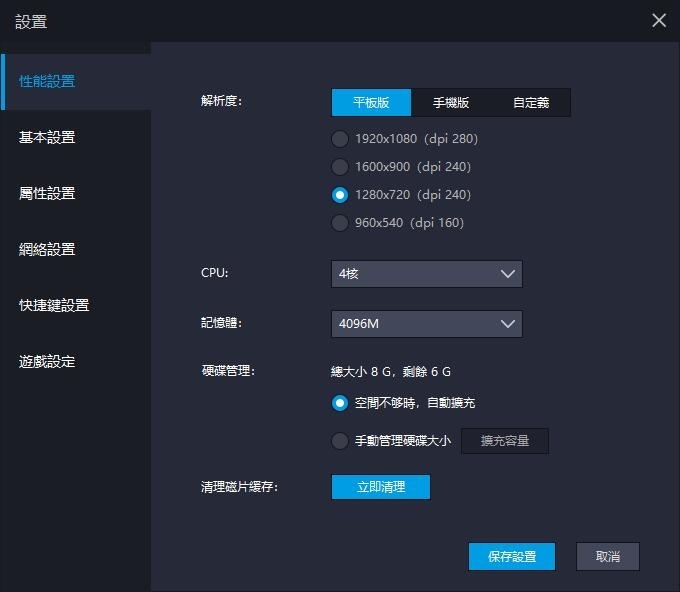
Task: Click 立即清理 to clear disk cache
Action: (381, 487)
